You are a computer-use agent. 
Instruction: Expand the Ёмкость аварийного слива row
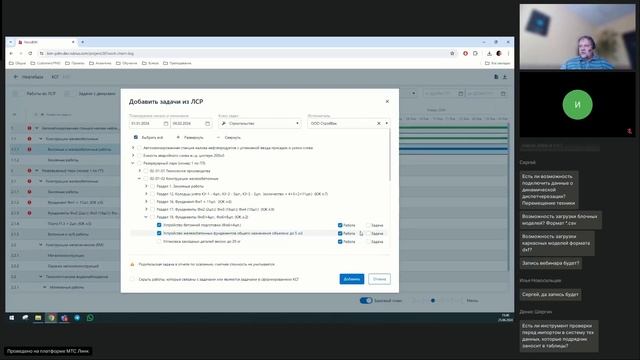133,156
